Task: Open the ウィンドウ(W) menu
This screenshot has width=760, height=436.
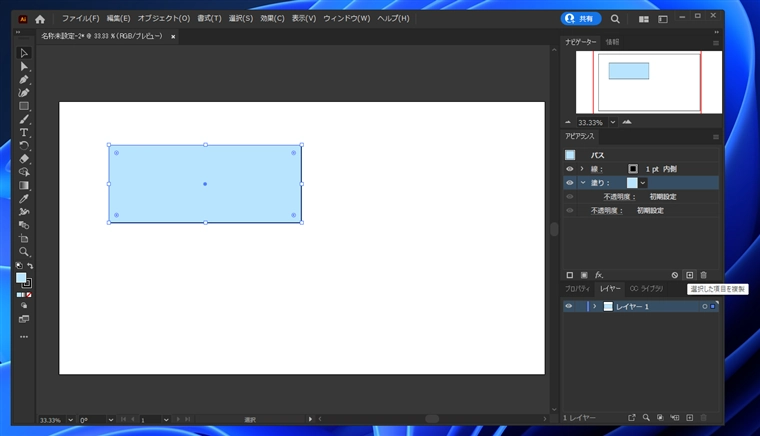Action: click(x=347, y=18)
